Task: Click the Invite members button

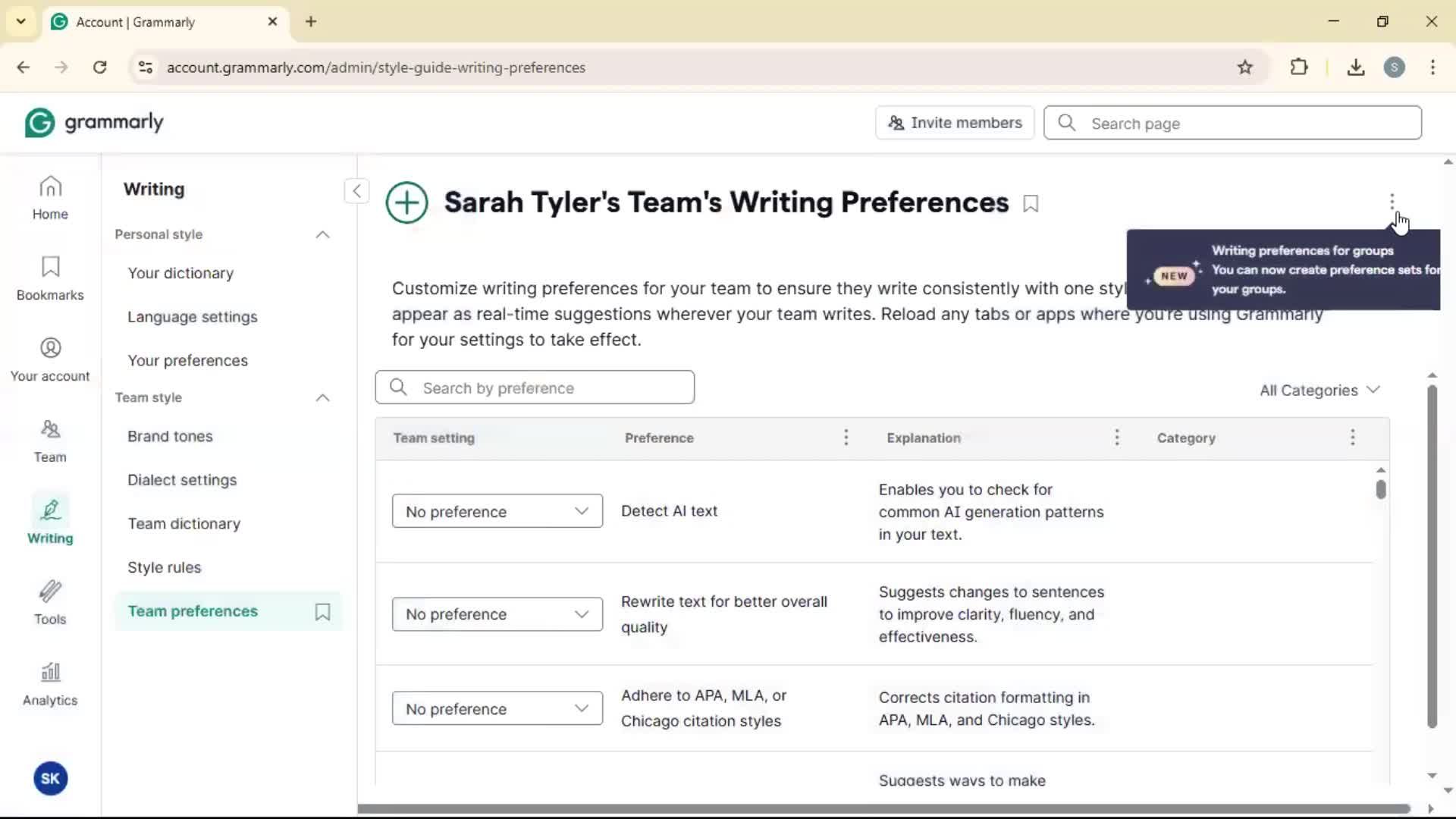Action: coord(955,123)
